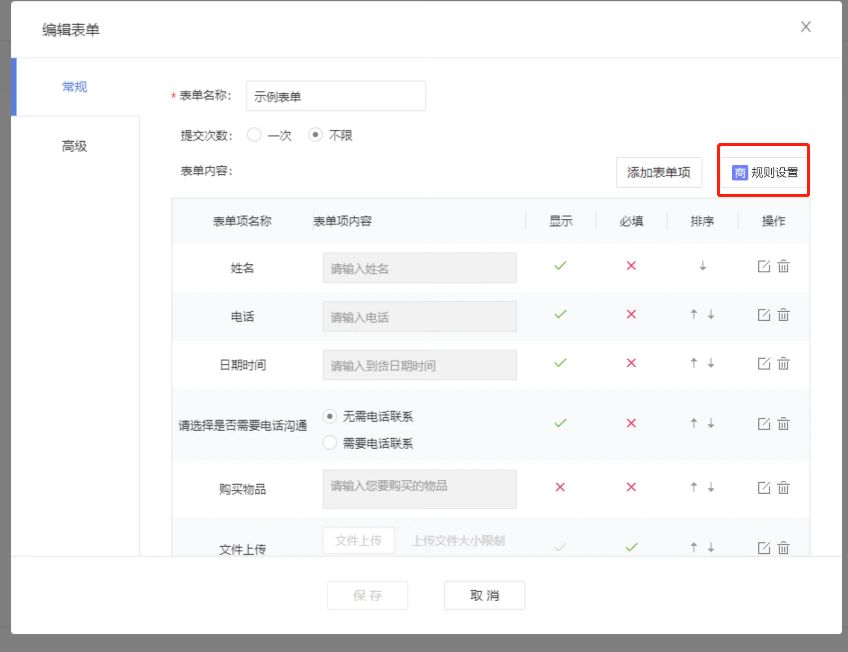Screen dimensions: 848x652
Task: Close the 编辑表单 dialog
Action: pos(806,26)
